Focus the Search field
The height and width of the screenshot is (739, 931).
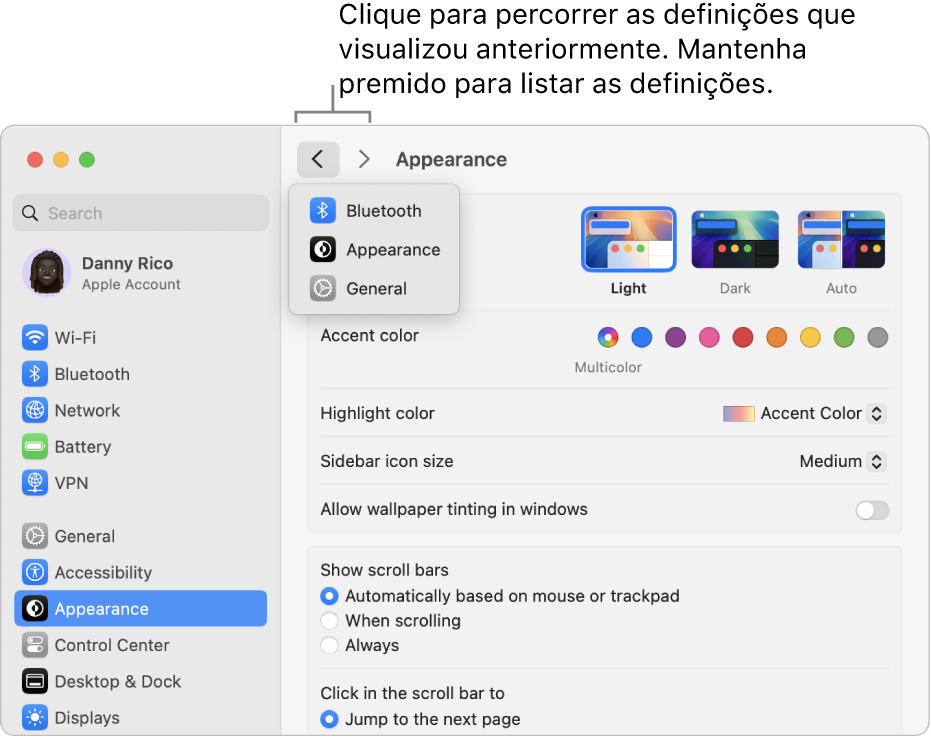pos(141,213)
